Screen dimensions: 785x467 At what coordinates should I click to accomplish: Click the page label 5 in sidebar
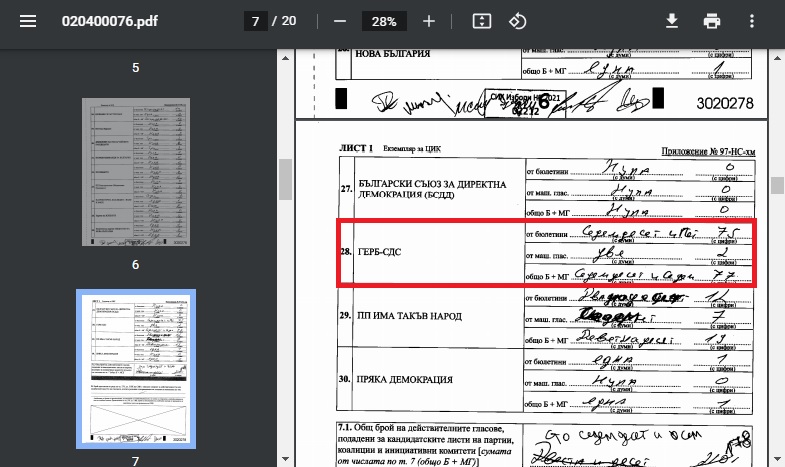(136, 68)
